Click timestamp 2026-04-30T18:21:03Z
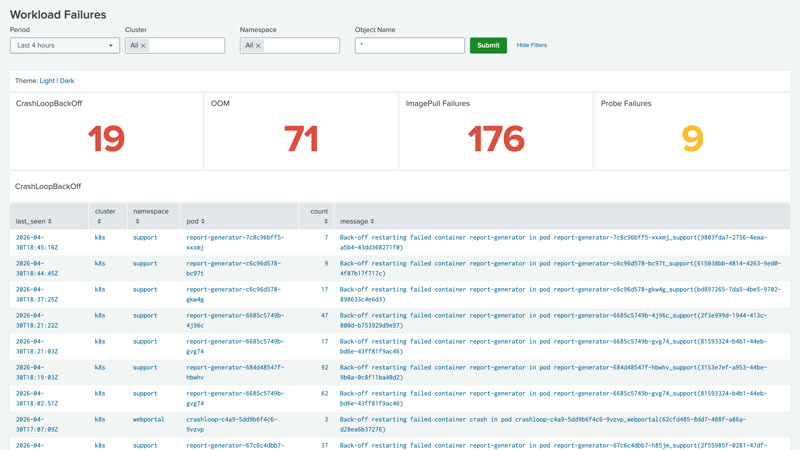 37,346
